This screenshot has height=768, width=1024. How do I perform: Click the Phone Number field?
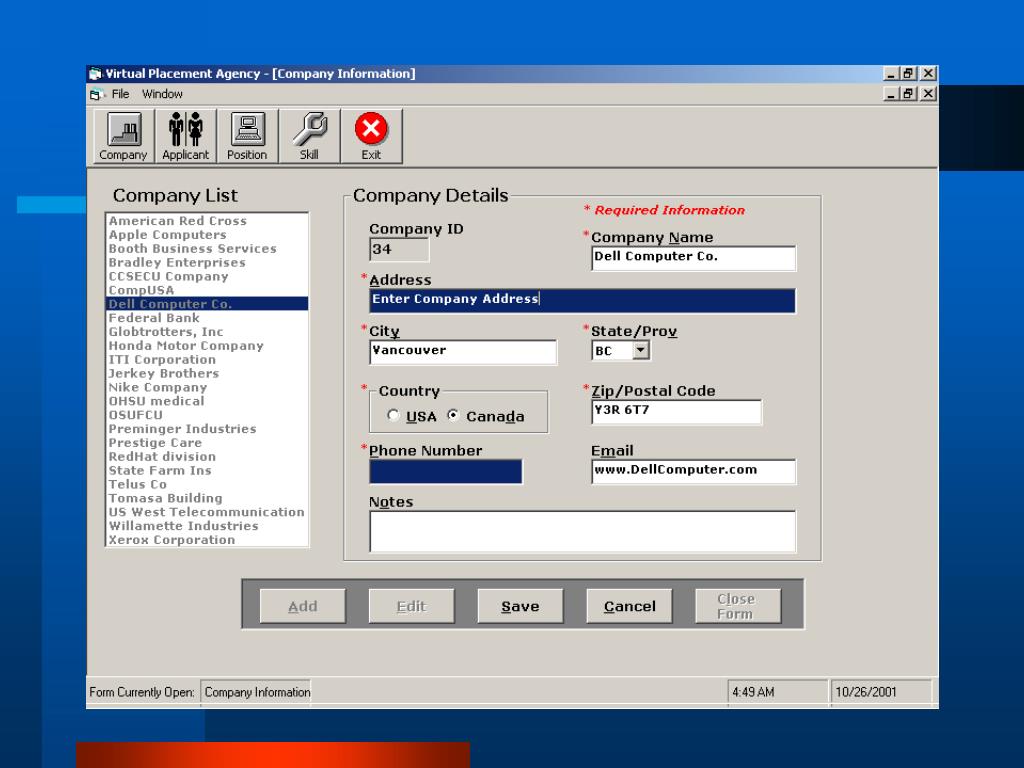(446, 472)
